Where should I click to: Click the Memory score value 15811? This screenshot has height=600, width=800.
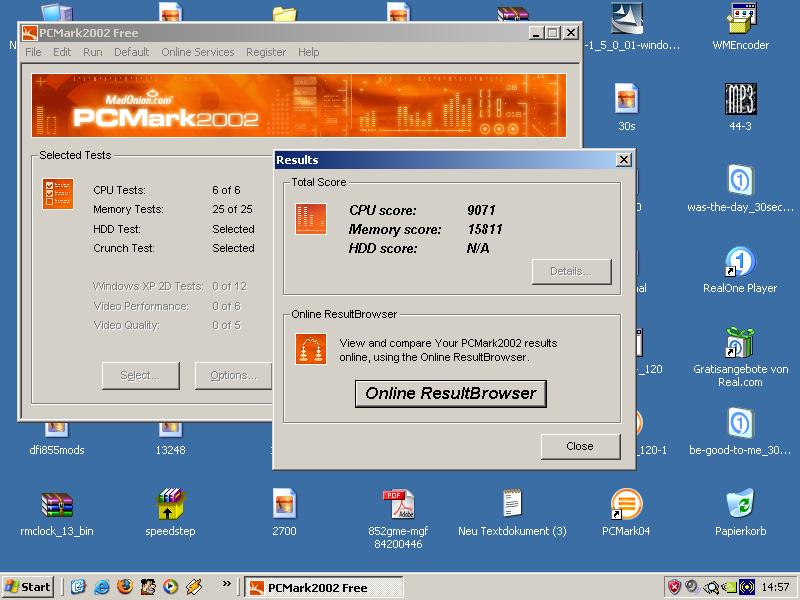click(485, 229)
